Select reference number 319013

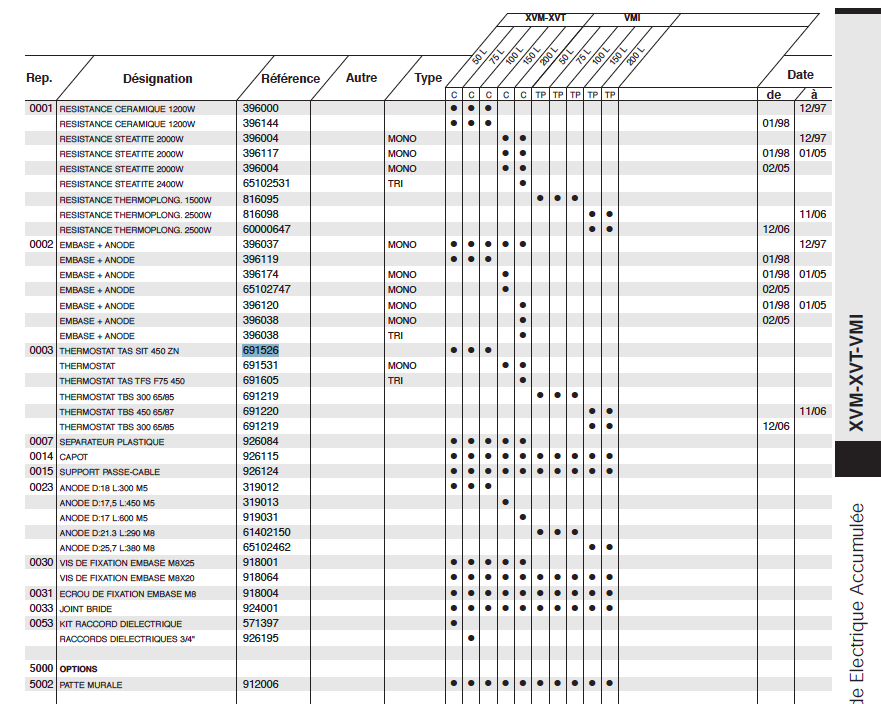[261, 502]
